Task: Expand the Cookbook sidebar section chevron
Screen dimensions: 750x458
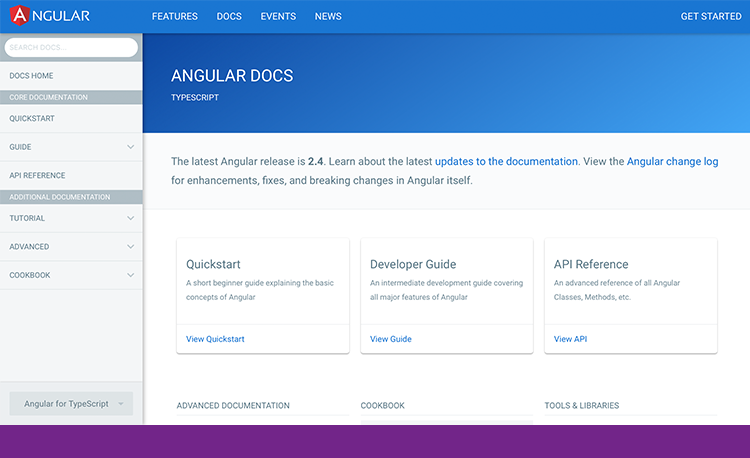Action: (x=131, y=275)
